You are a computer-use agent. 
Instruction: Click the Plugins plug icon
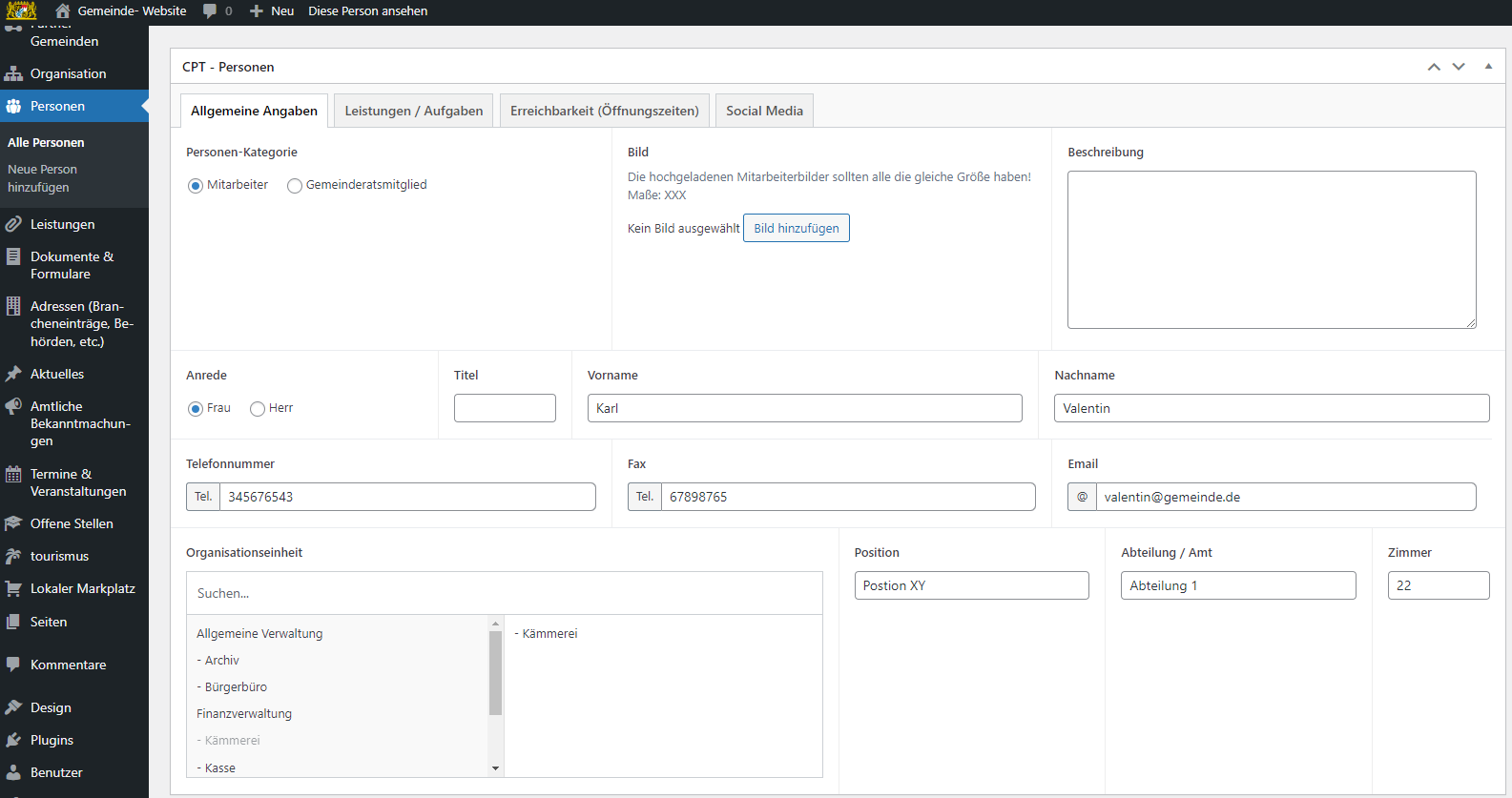click(13, 740)
